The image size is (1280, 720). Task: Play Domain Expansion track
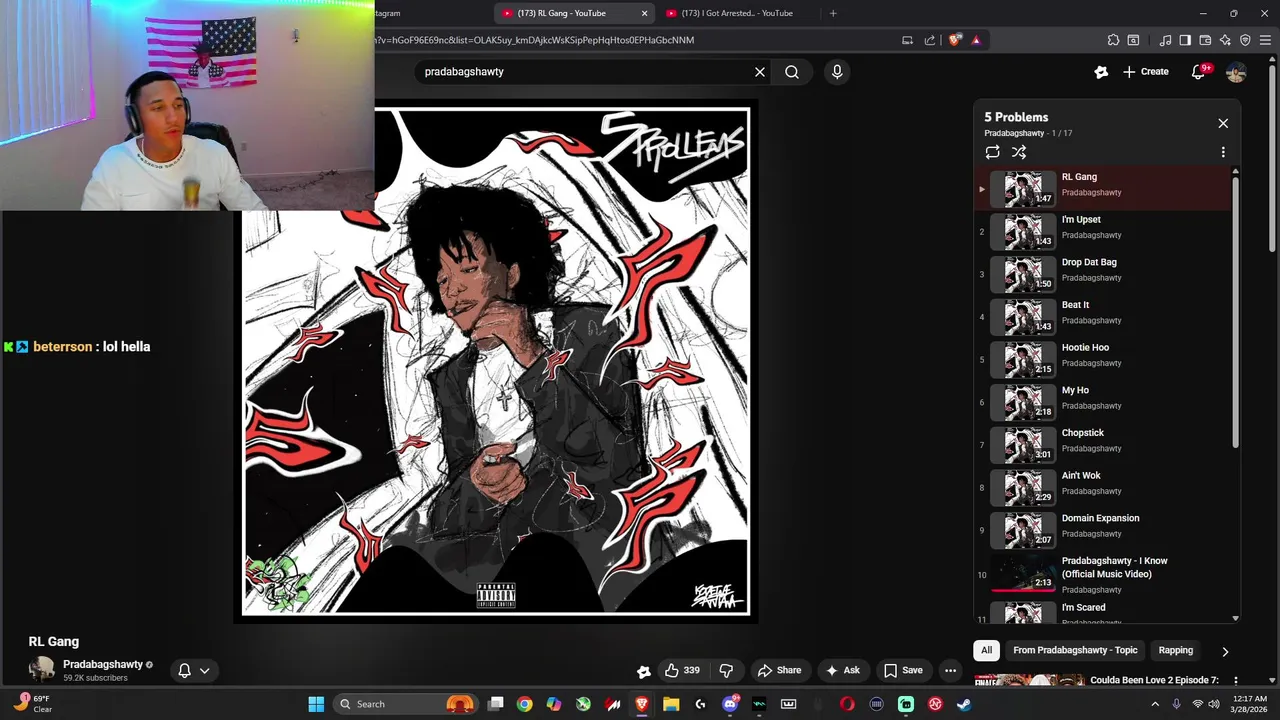pos(1103,530)
